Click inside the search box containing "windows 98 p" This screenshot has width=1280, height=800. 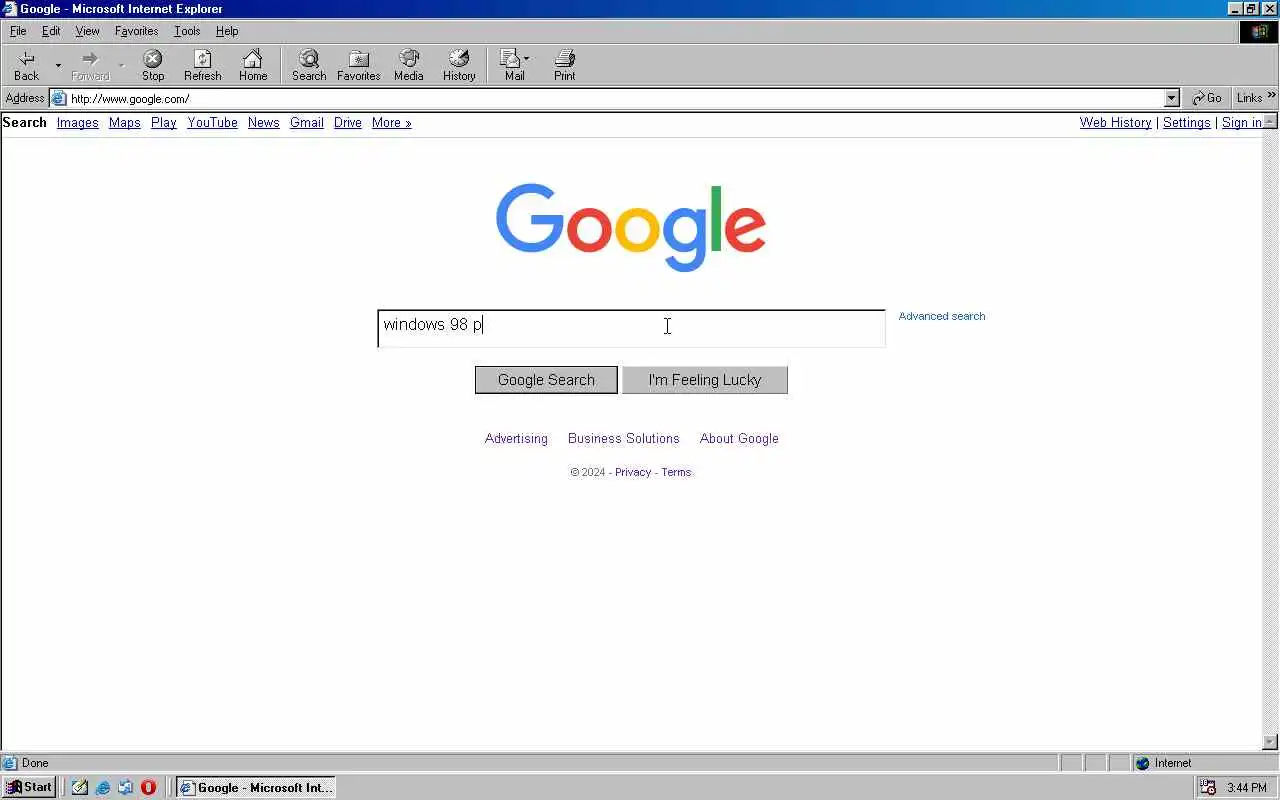pyautogui.click(x=631, y=328)
